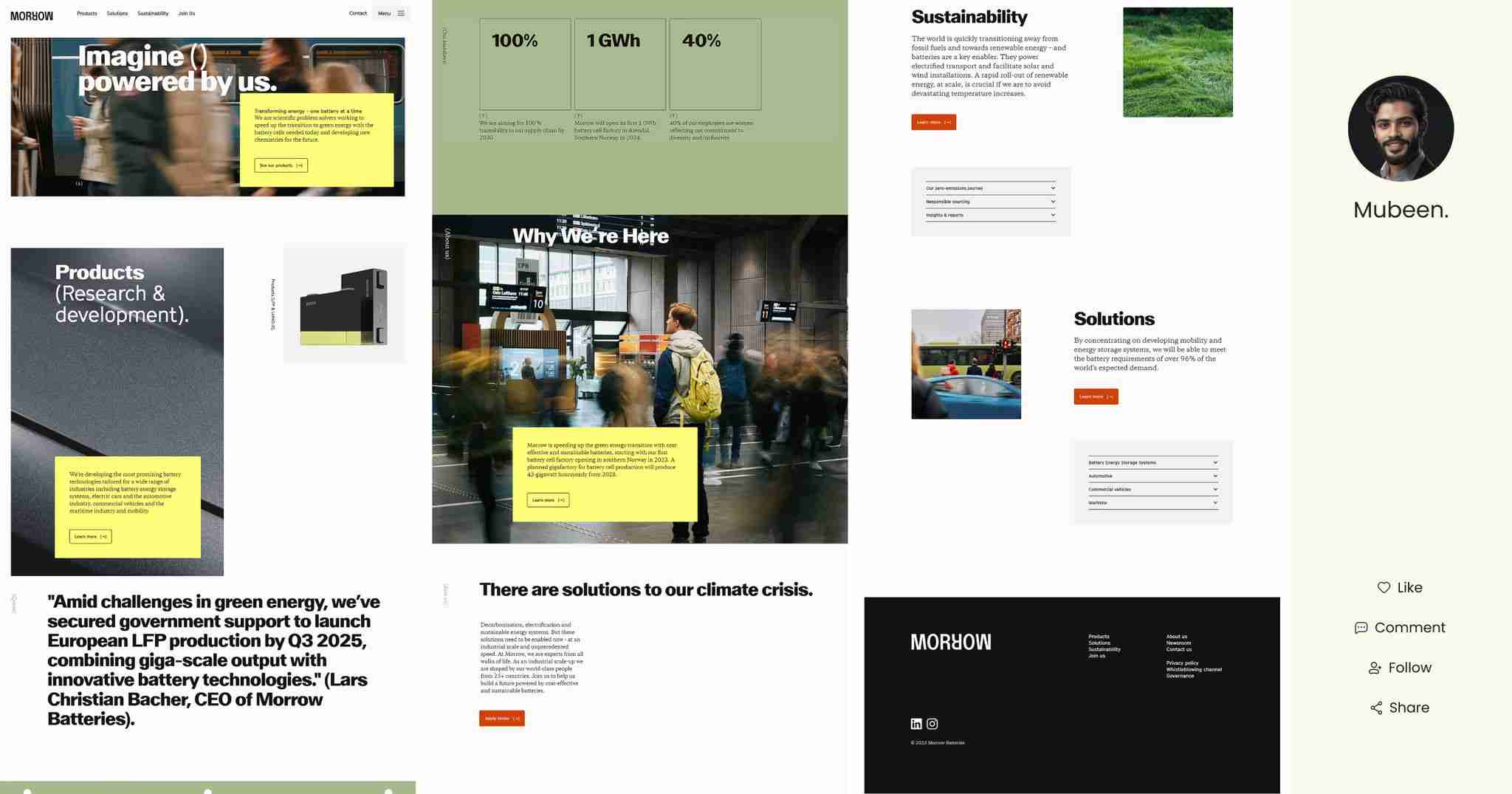Click the MORROW logo in header
1512x794 pixels.
pyautogui.click(x=32, y=16)
